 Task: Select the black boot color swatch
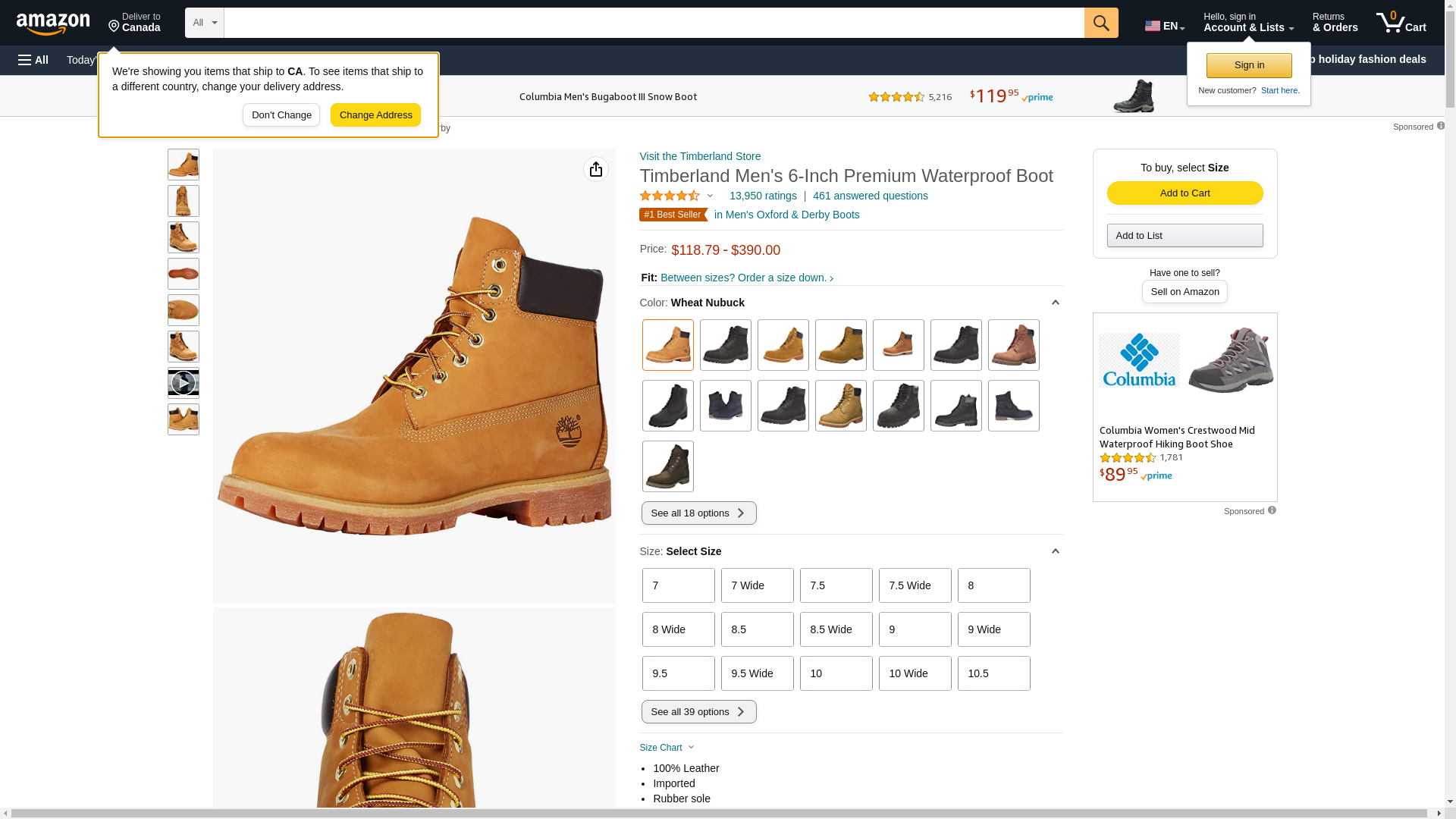pos(726,345)
